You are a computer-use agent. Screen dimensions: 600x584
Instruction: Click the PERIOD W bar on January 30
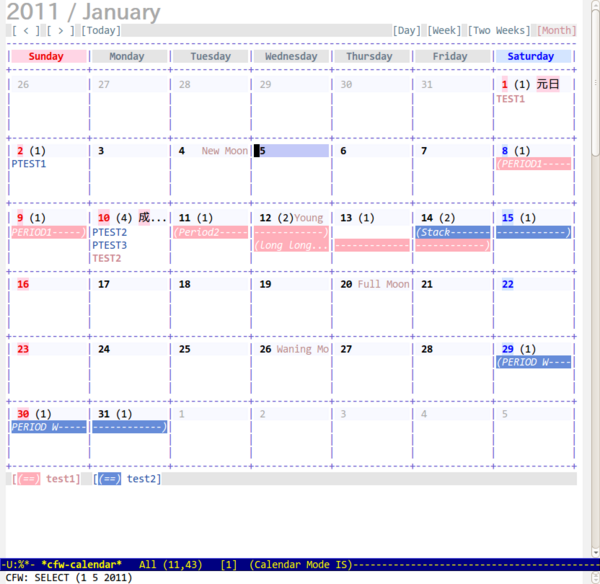pos(49,427)
